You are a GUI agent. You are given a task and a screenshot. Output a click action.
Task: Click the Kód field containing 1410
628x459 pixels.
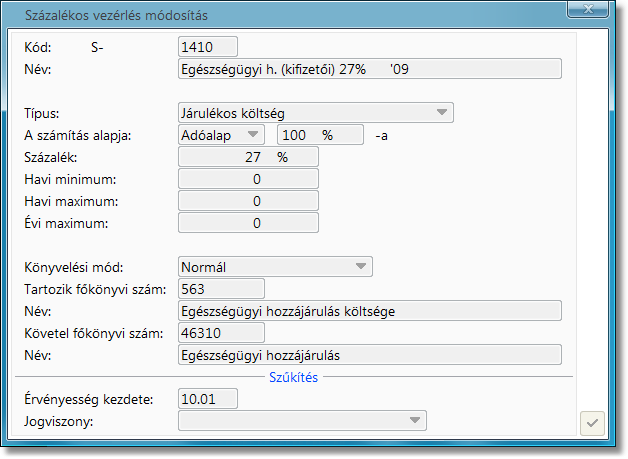(207, 46)
